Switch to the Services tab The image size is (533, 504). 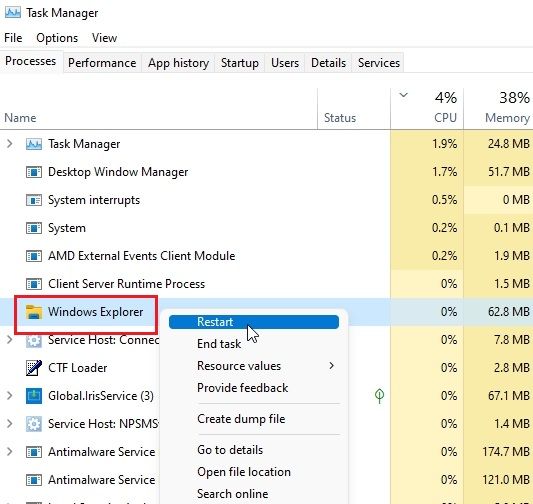[379, 63]
